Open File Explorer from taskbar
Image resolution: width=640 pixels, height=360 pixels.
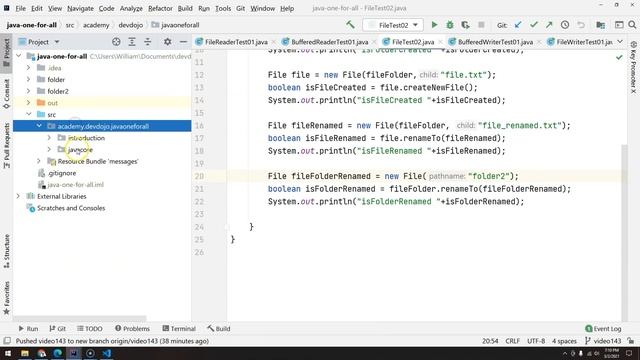point(25,353)
